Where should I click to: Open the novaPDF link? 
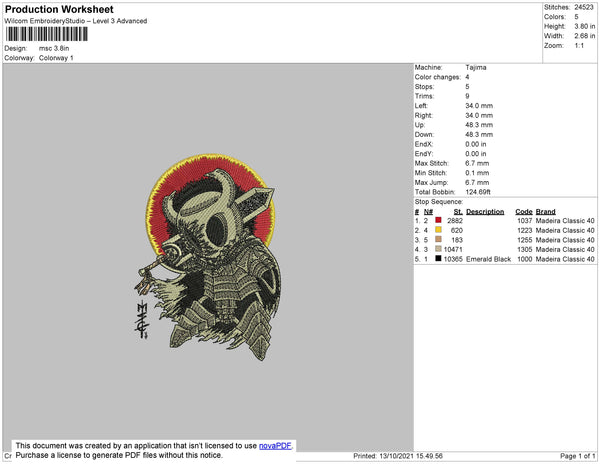[x=275, y=446]
